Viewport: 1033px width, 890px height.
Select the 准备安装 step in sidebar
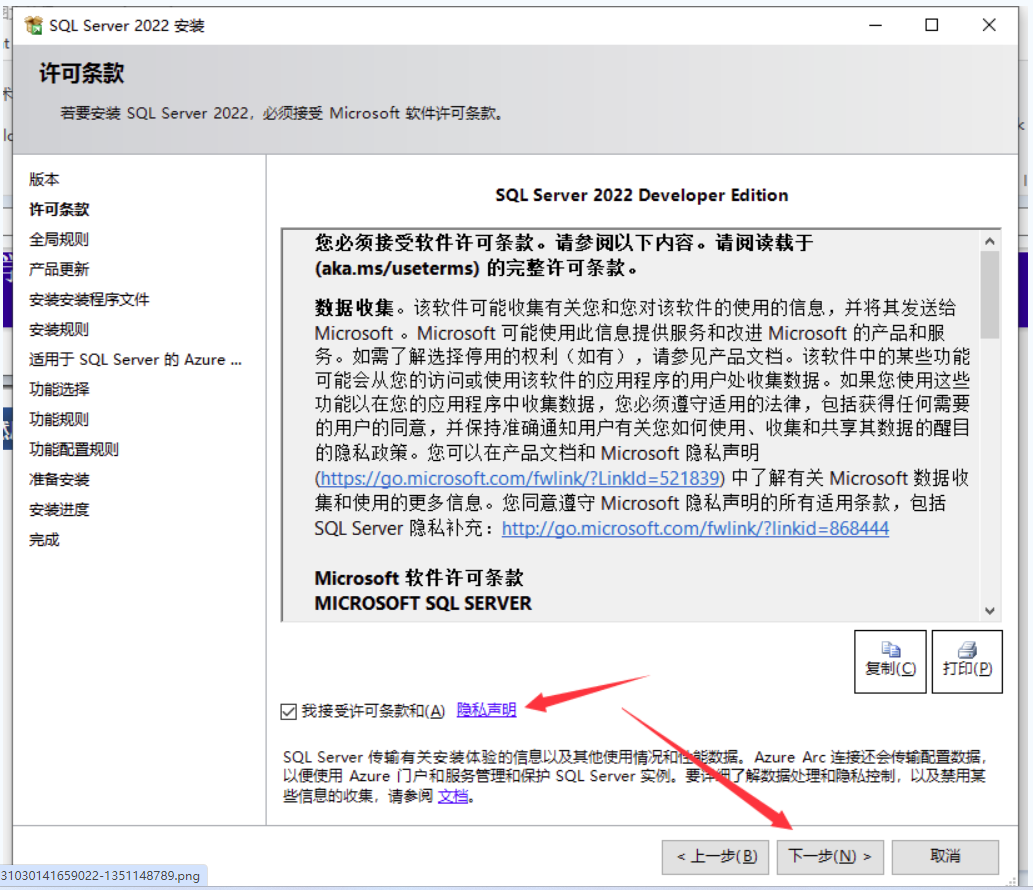59,480
